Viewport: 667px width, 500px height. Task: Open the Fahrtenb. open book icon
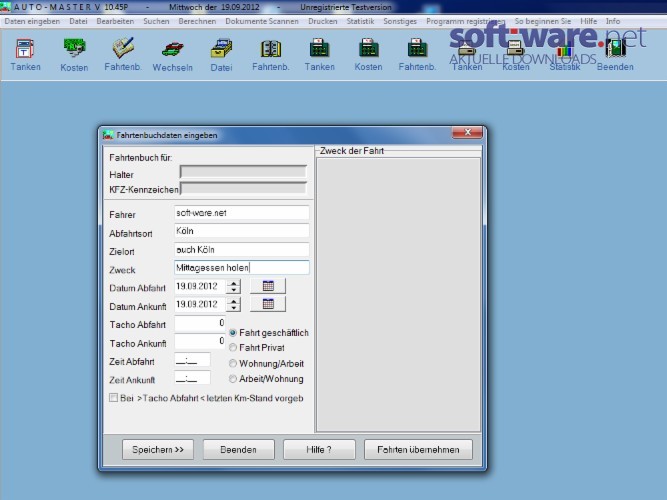271,49
